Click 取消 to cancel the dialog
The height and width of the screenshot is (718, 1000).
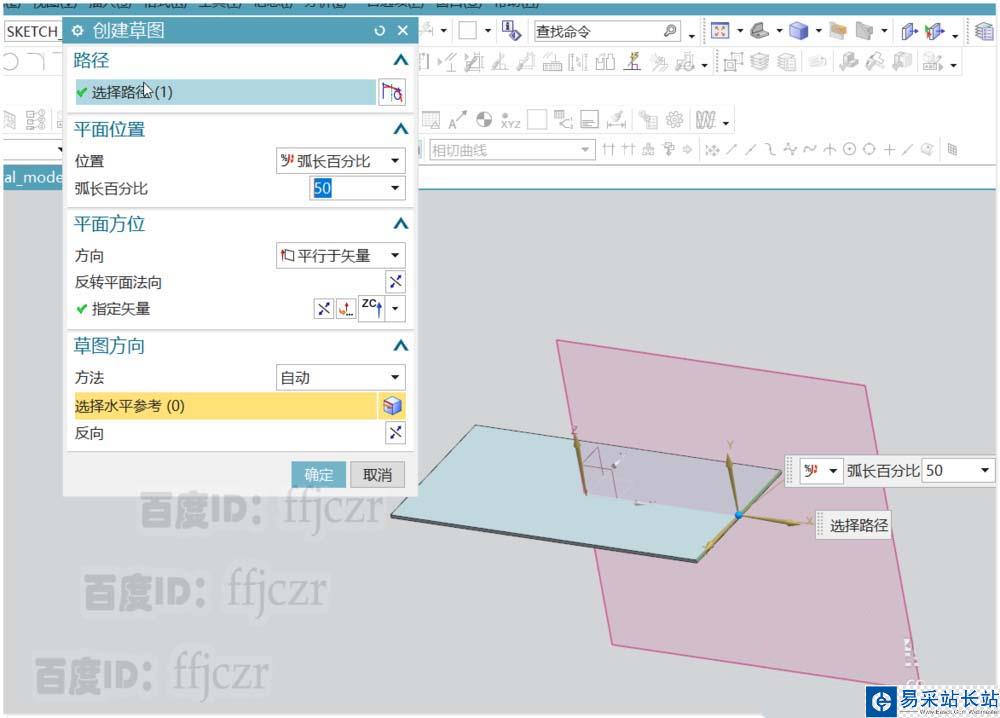pyautogui.click(x=378, y=475)
